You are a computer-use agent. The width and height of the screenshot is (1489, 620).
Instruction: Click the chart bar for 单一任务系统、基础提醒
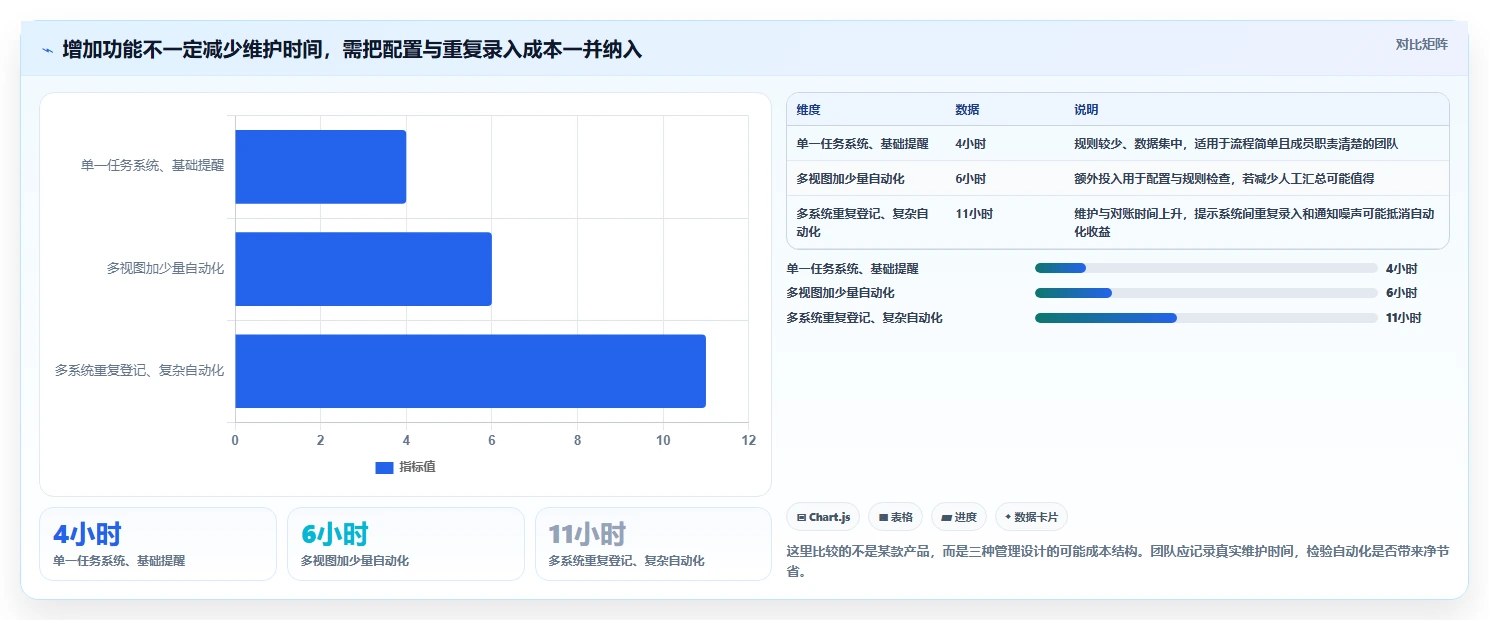(321, 167)
